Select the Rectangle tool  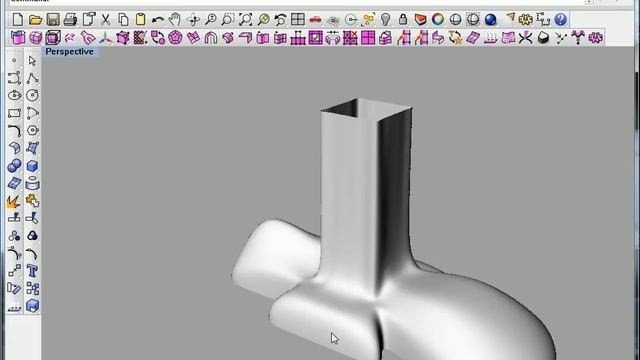(14, 113)
